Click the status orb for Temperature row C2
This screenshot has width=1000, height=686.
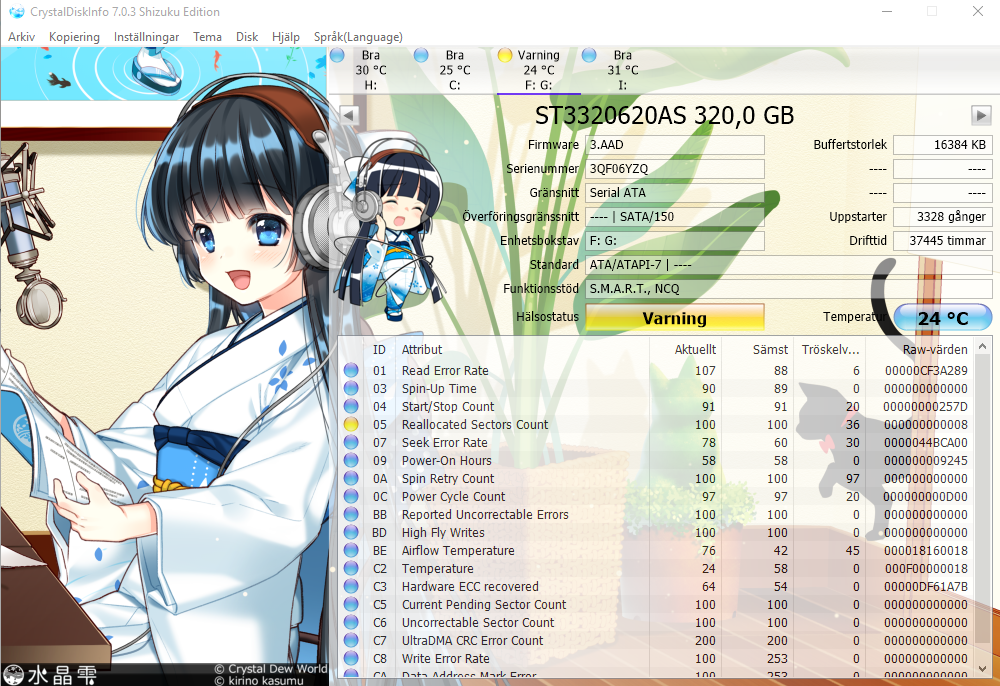coord(351,567)
